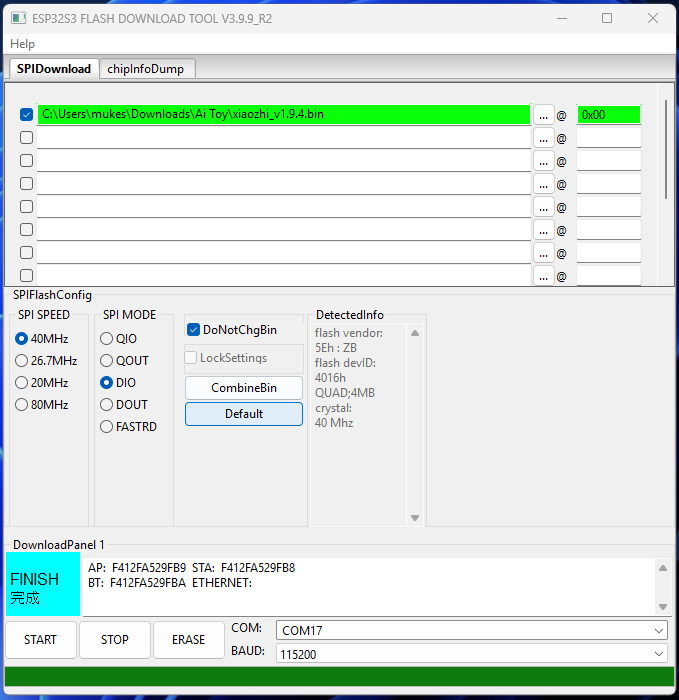Select QIO SPI mode

pos(118,339)
